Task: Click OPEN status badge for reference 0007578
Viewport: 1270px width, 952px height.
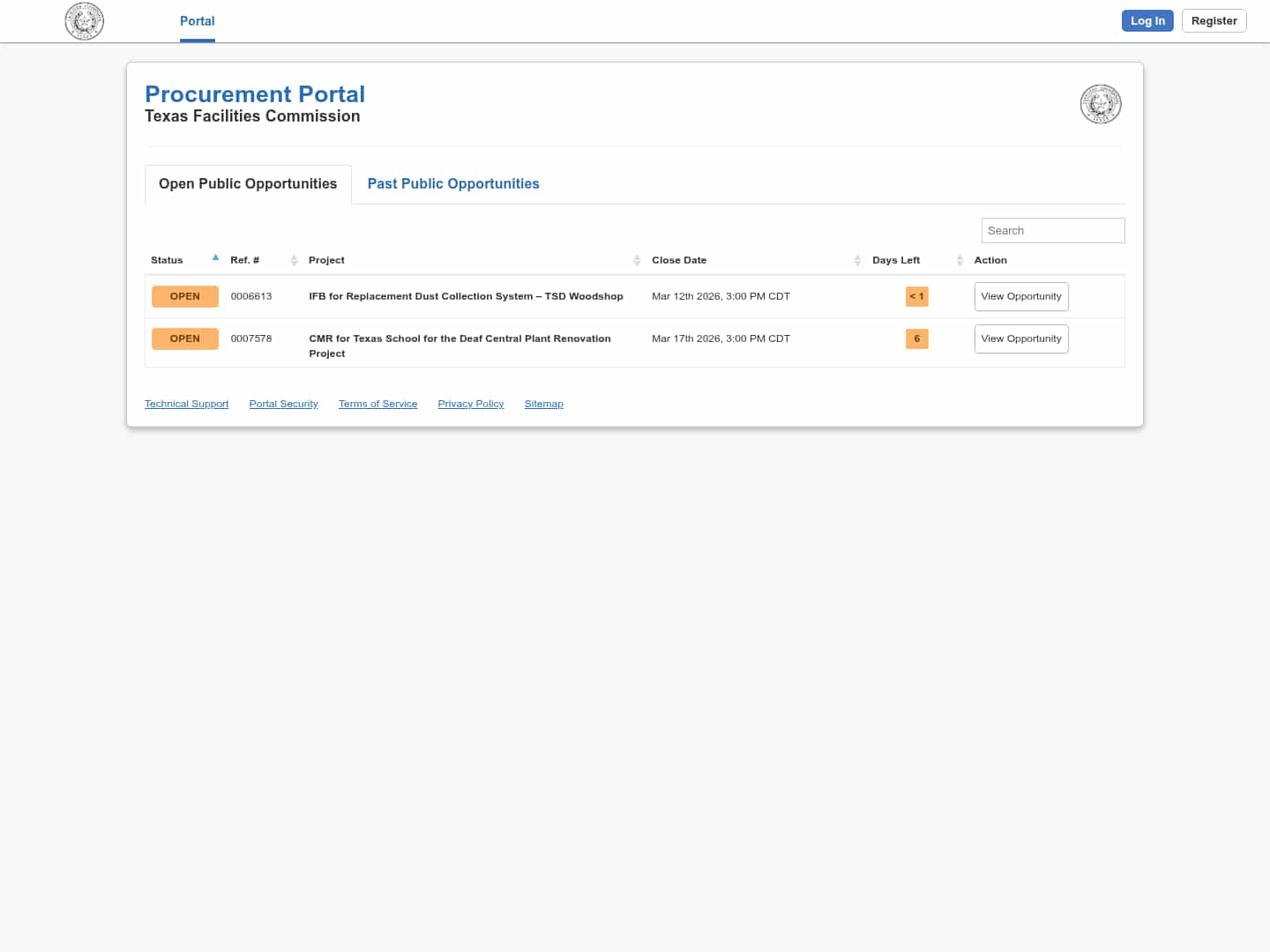Action: 185,338
